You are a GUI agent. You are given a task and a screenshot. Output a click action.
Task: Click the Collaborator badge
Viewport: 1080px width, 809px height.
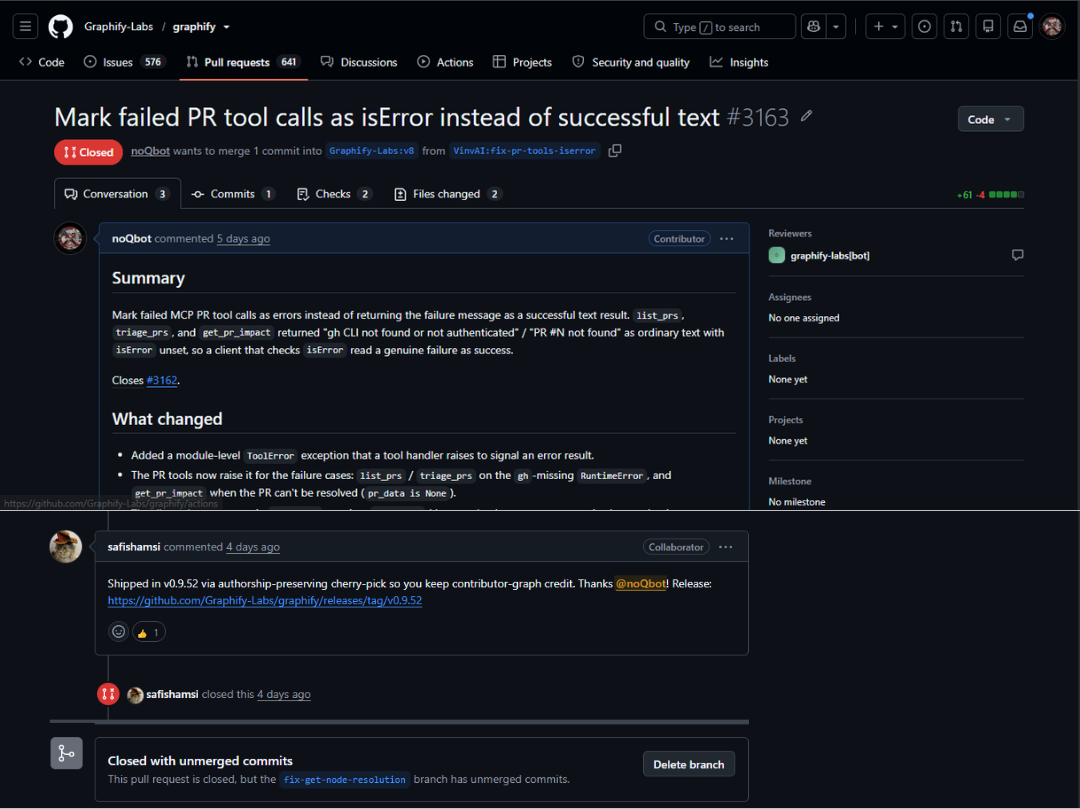[676, 547]
